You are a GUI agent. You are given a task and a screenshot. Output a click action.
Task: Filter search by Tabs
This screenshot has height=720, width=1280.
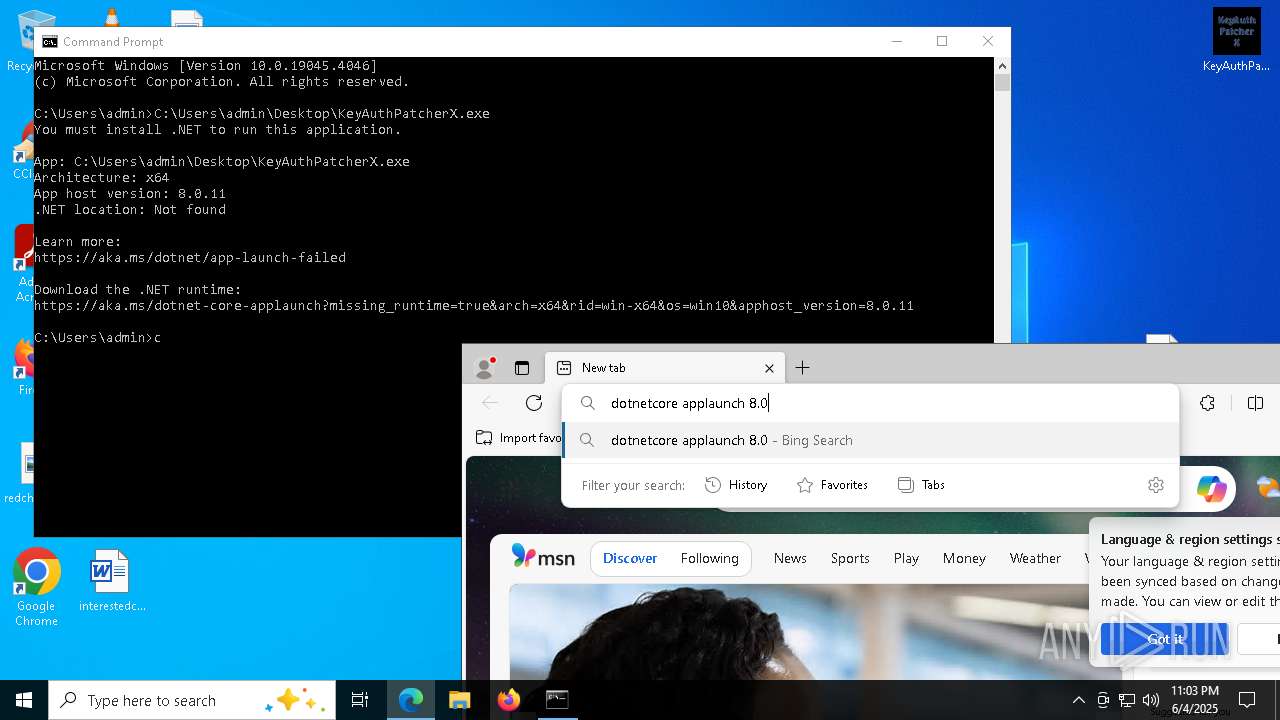[921, 485]
